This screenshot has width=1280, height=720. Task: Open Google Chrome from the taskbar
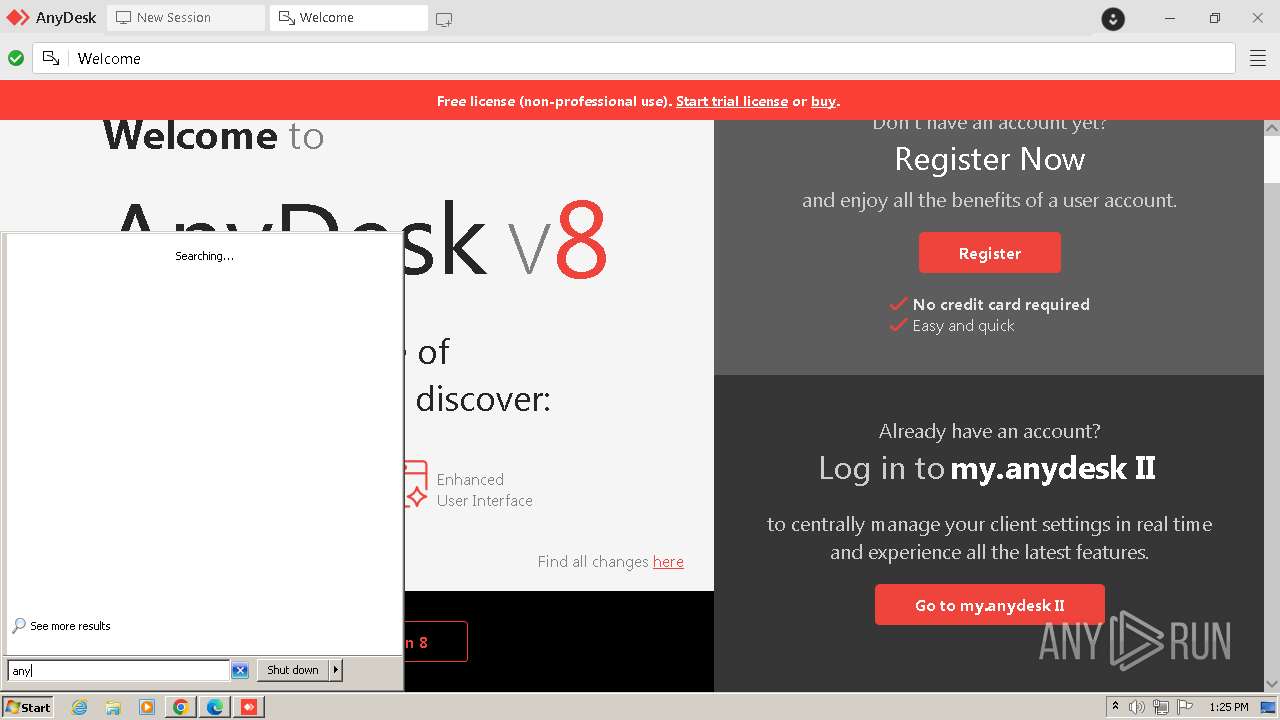click(x=181, y=707)
